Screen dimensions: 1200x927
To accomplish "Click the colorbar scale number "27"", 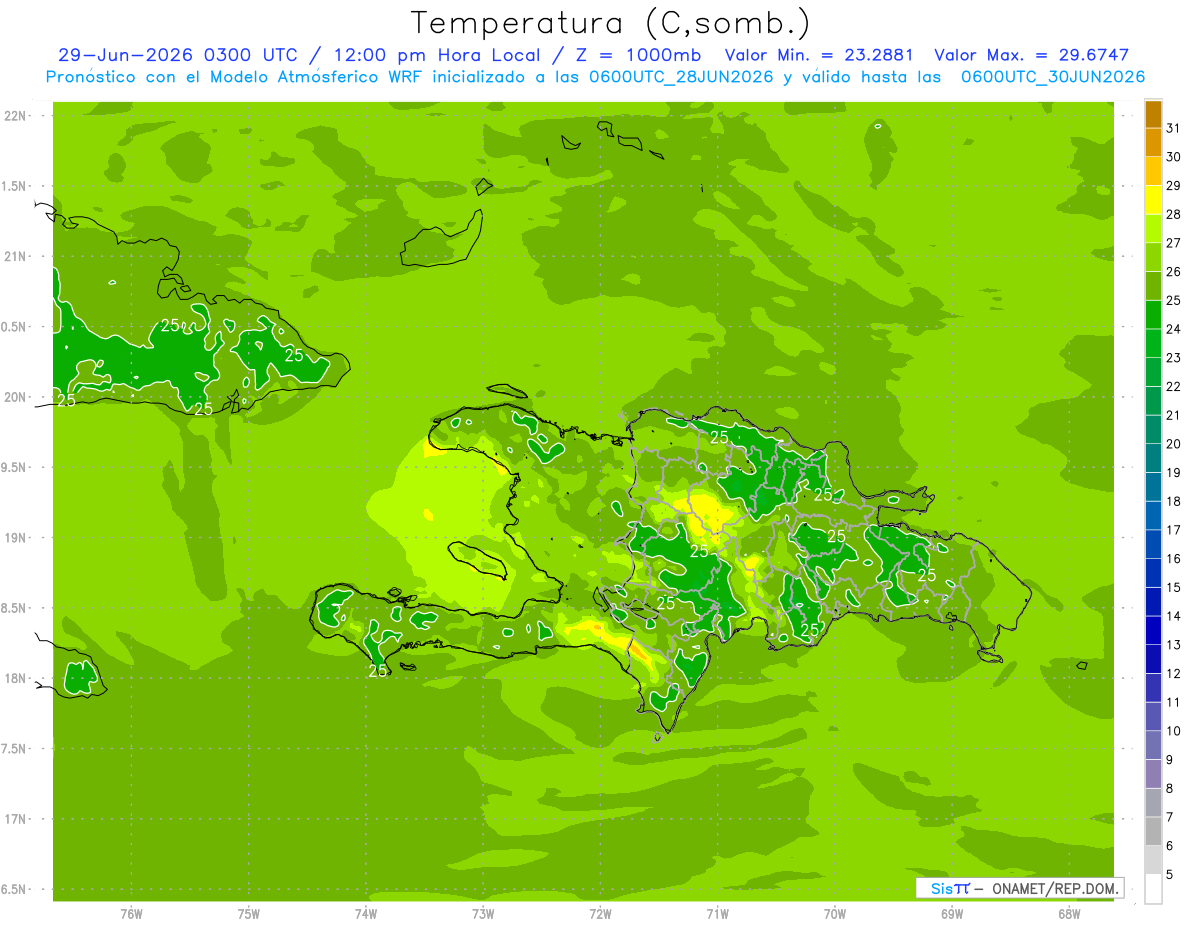I will coord(1174,243).
